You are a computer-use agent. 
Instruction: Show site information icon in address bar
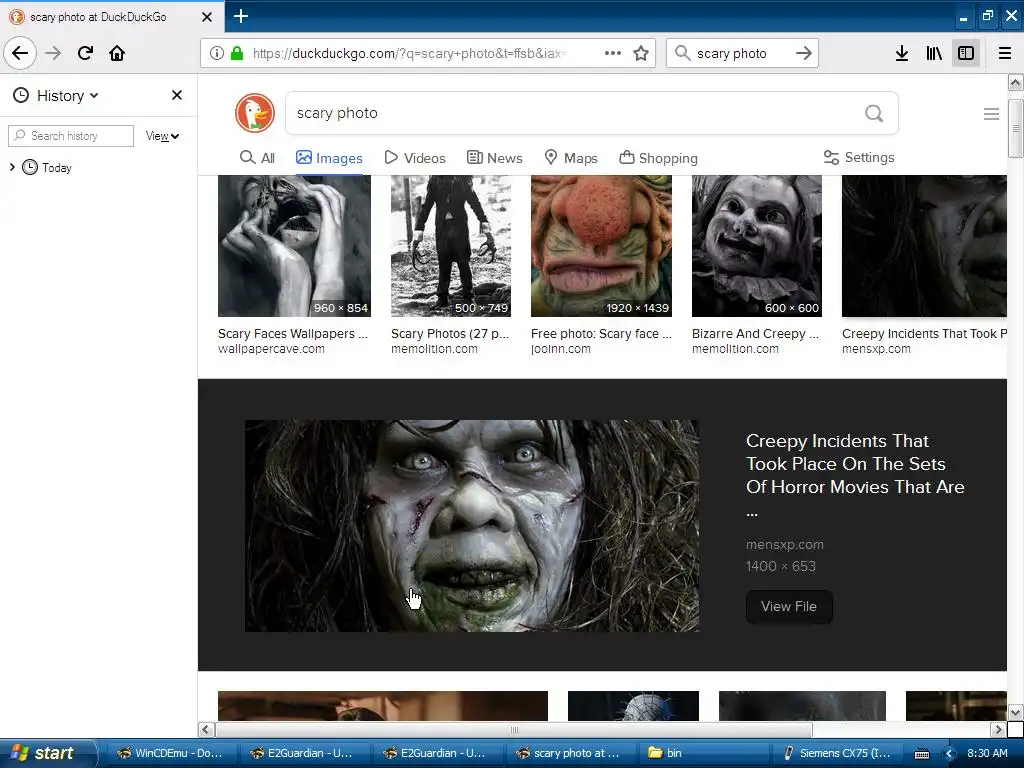217,53
